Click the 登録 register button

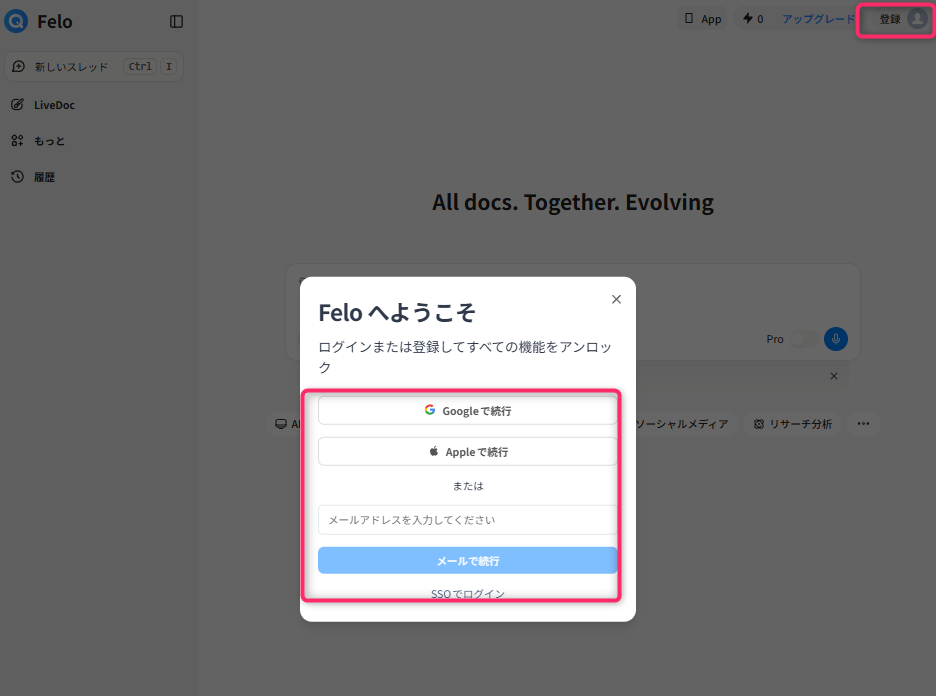pyautogui.click(x=889, y=19)
